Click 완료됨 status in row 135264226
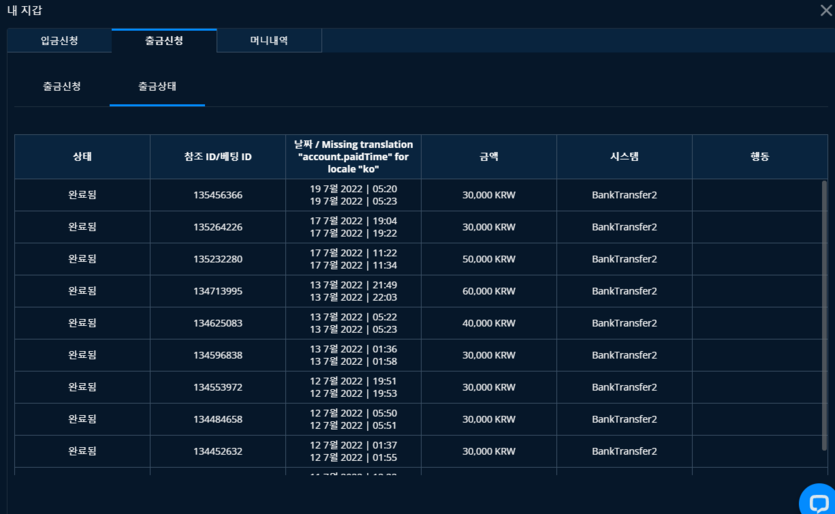 tap(82, 227)
